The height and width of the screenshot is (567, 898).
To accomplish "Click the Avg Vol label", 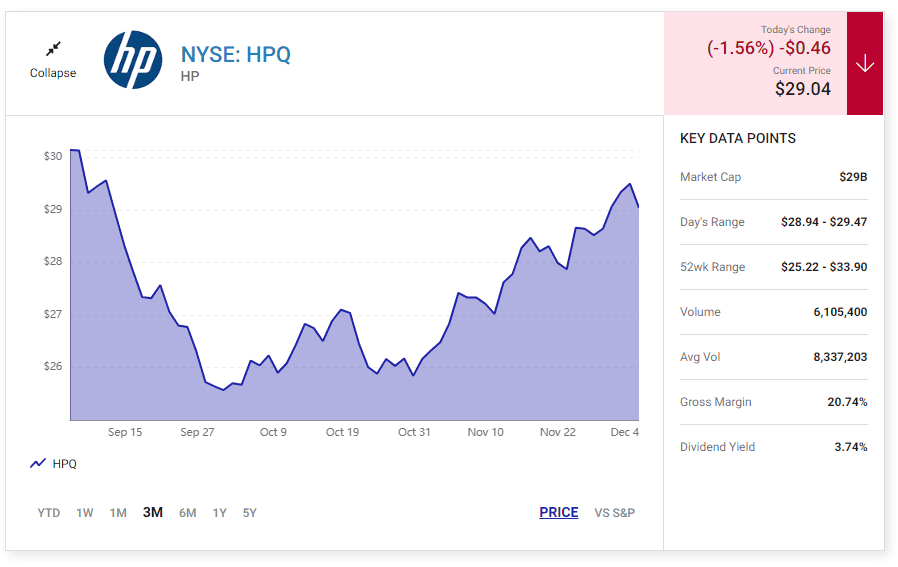I will click(x=700, y=357).
